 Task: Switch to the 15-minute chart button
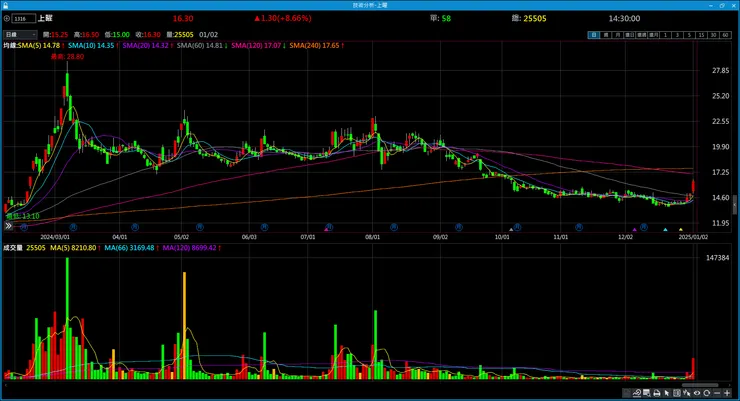701,35
